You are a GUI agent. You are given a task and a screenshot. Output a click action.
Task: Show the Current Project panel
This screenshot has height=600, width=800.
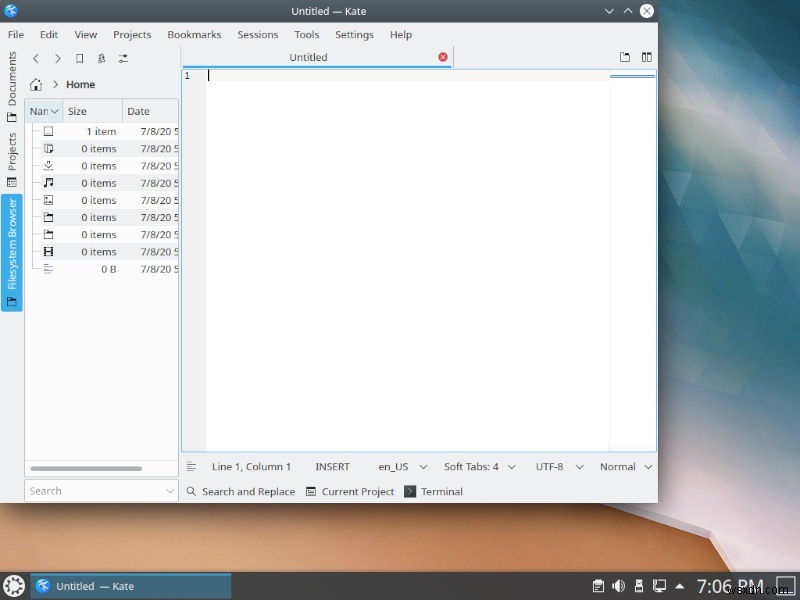pyautogui.click(x=350, y=491)
